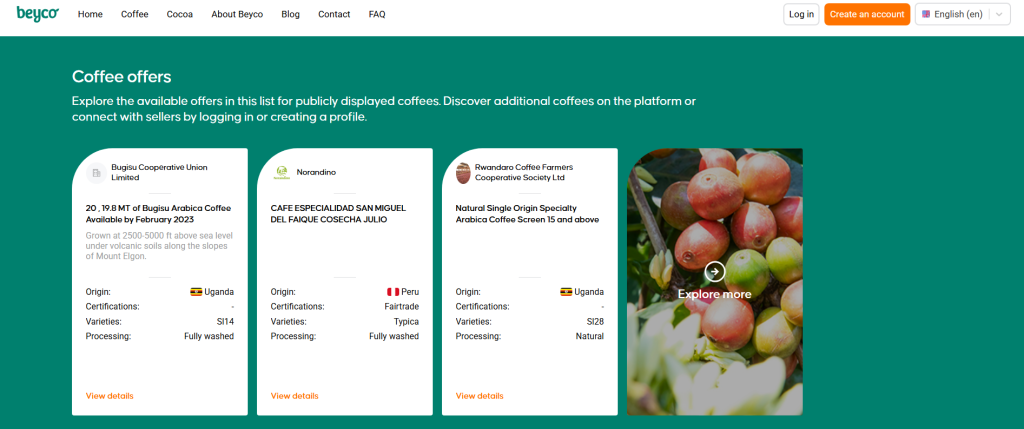Open Bugisu Cooperative Union seller icon
The image size is (1024, 429).
[97, 173]
